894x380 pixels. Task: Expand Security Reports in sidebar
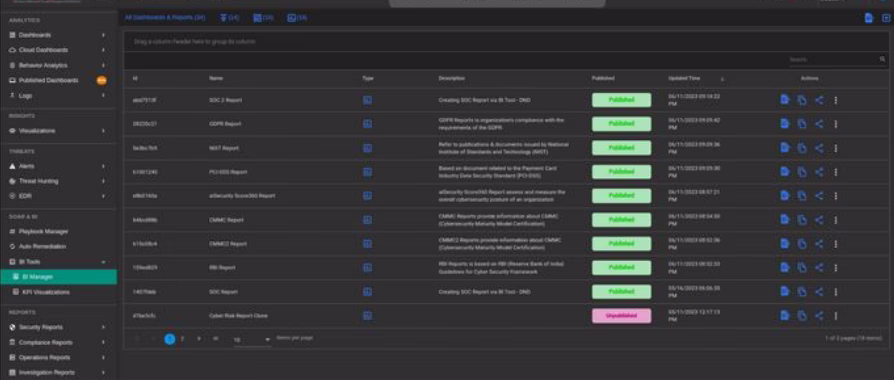pyautogui.click(x=103, y=328)
